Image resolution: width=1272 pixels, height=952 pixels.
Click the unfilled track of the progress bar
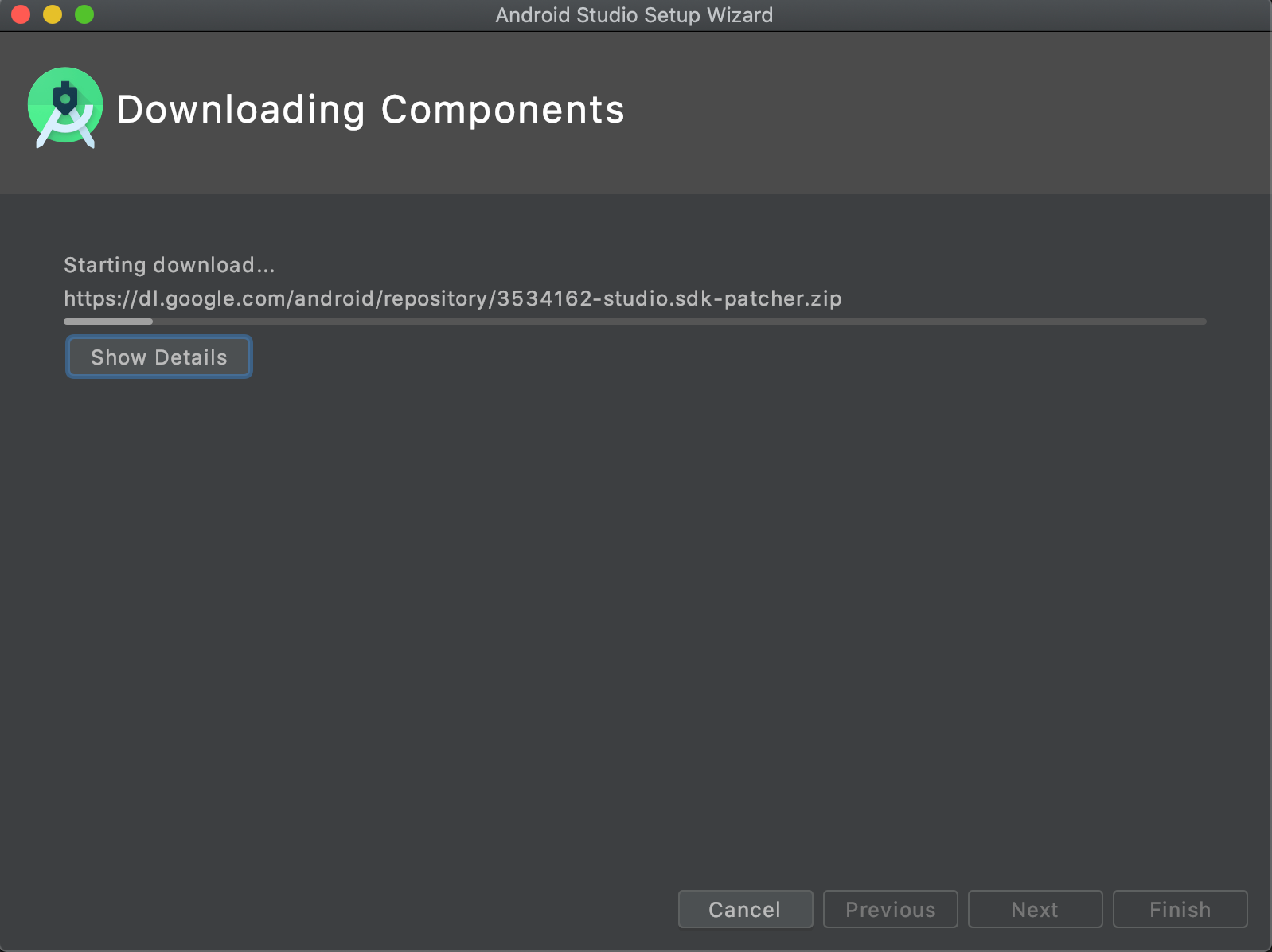point(680,322)
